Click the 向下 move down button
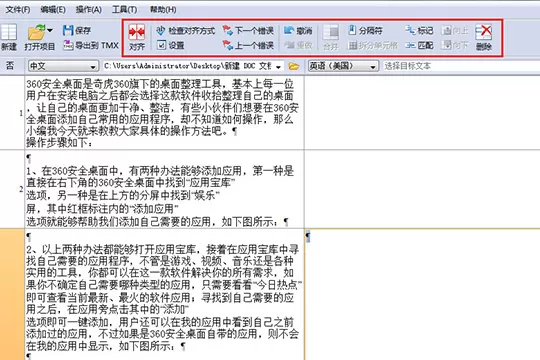 coord(455,45)
